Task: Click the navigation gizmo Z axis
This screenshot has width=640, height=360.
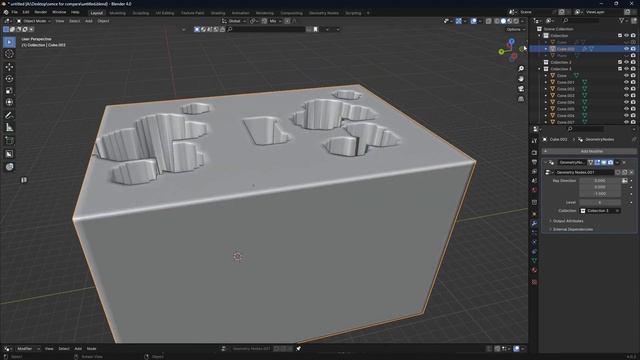Action: [x=511, y=41]
